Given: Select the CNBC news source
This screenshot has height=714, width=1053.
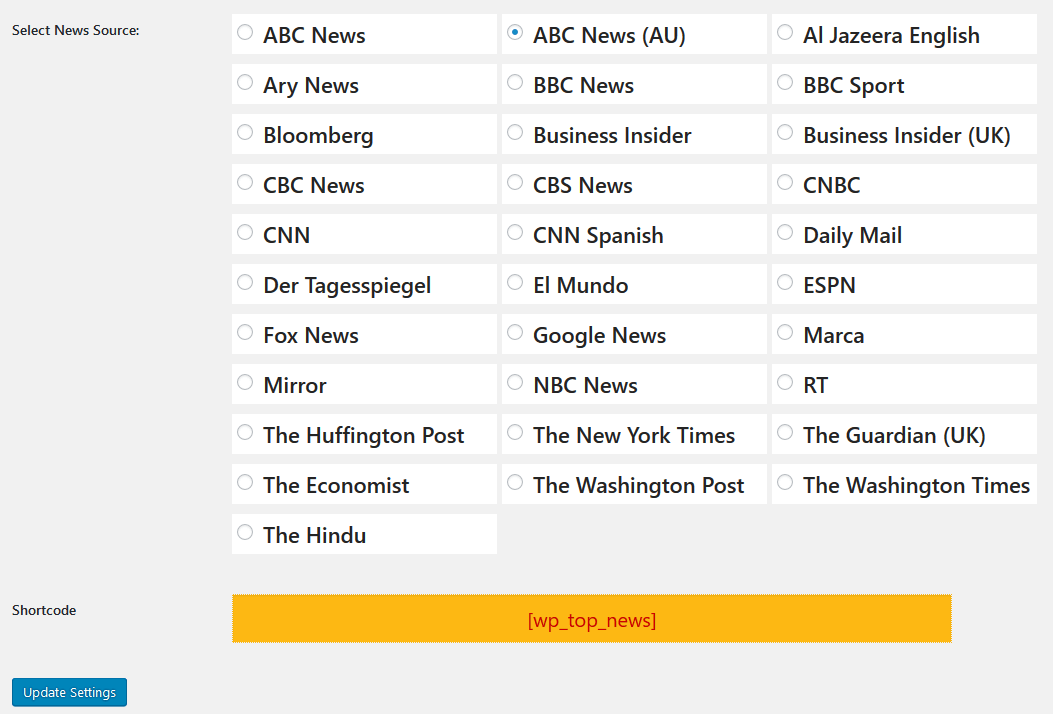Looking at the screenshot, I should (785, 183).
